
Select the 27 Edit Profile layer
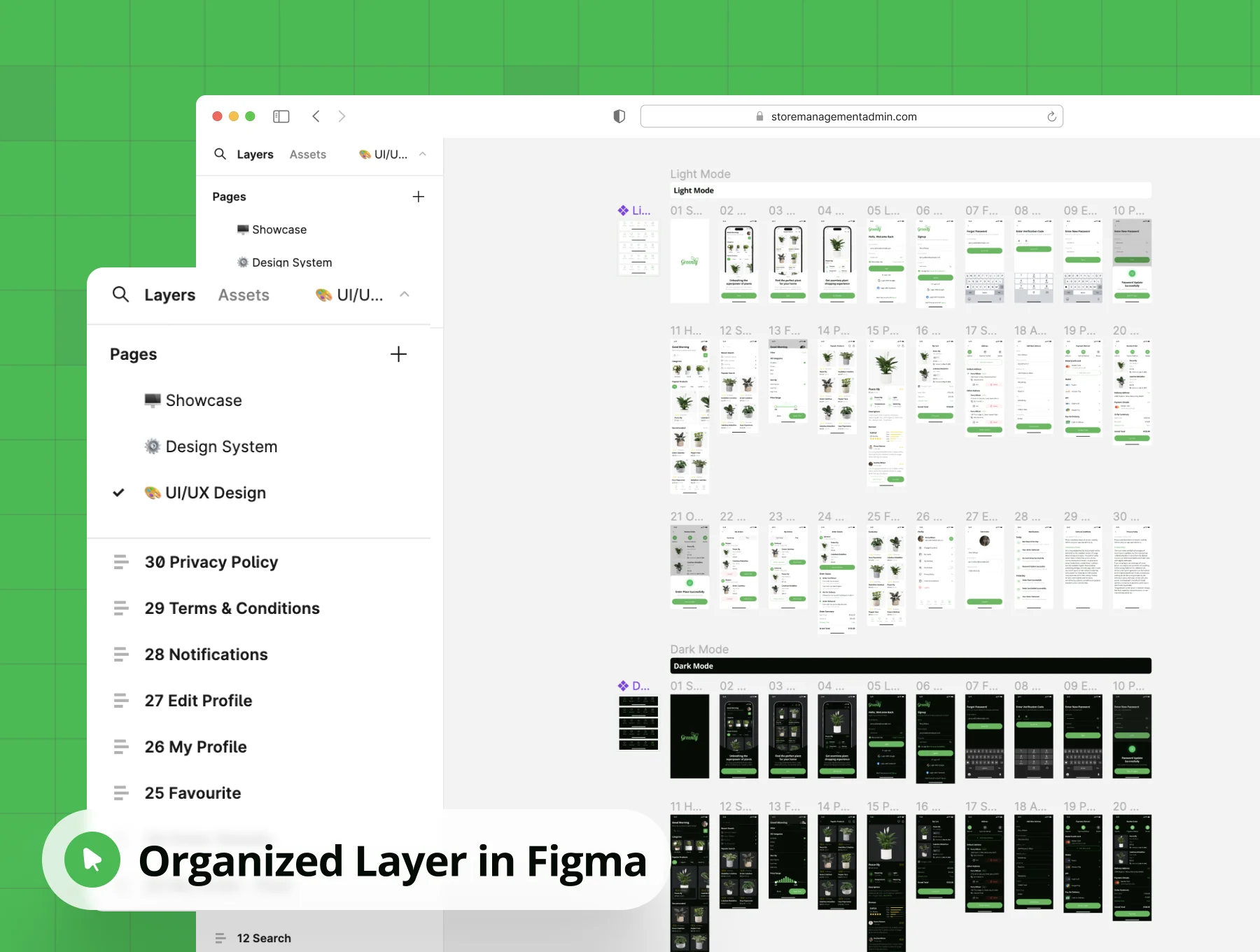(199, 701)
